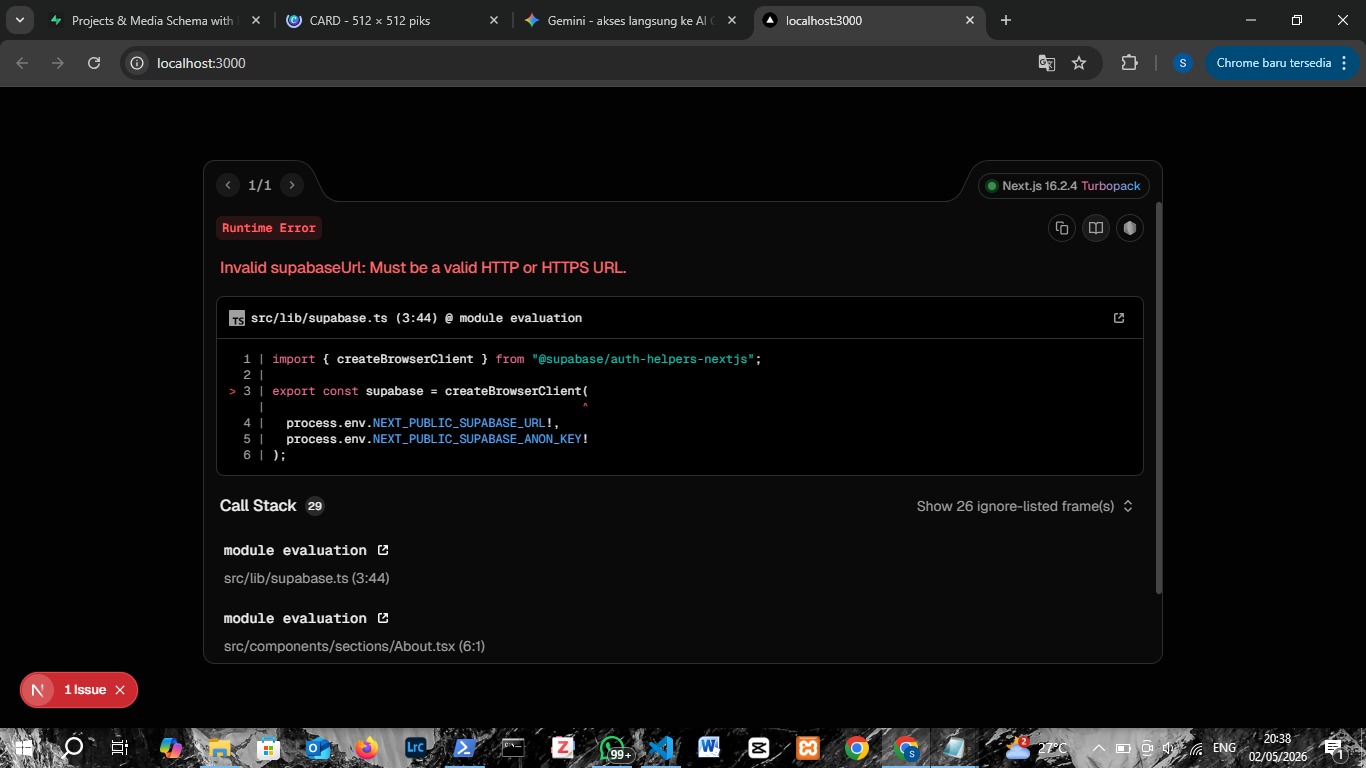This screenshot has height=768, width=1366.
Task: Click the src/components/sections/About.tsx (6:1) path
Action: click(354, 646)
